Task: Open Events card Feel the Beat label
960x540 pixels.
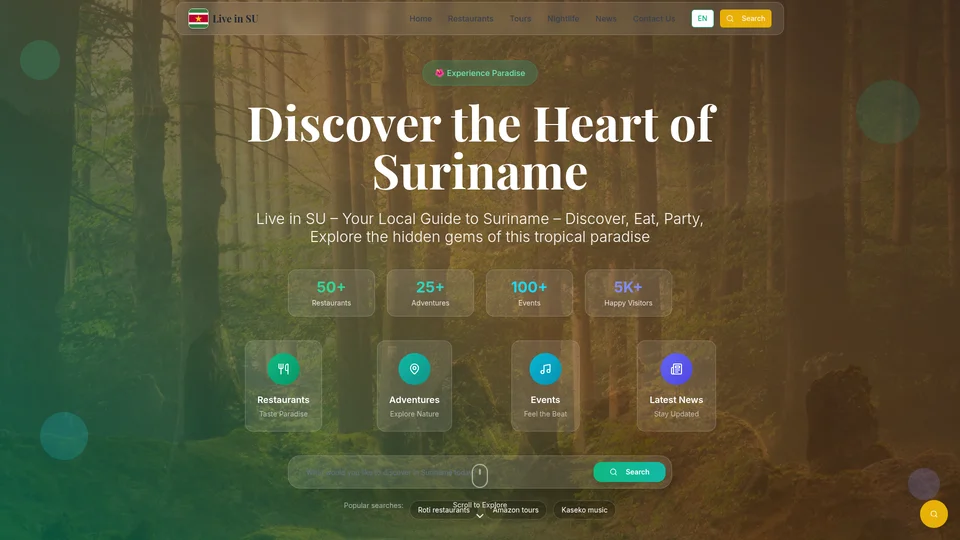Action: pyautogui.click(x=546, y=414)
